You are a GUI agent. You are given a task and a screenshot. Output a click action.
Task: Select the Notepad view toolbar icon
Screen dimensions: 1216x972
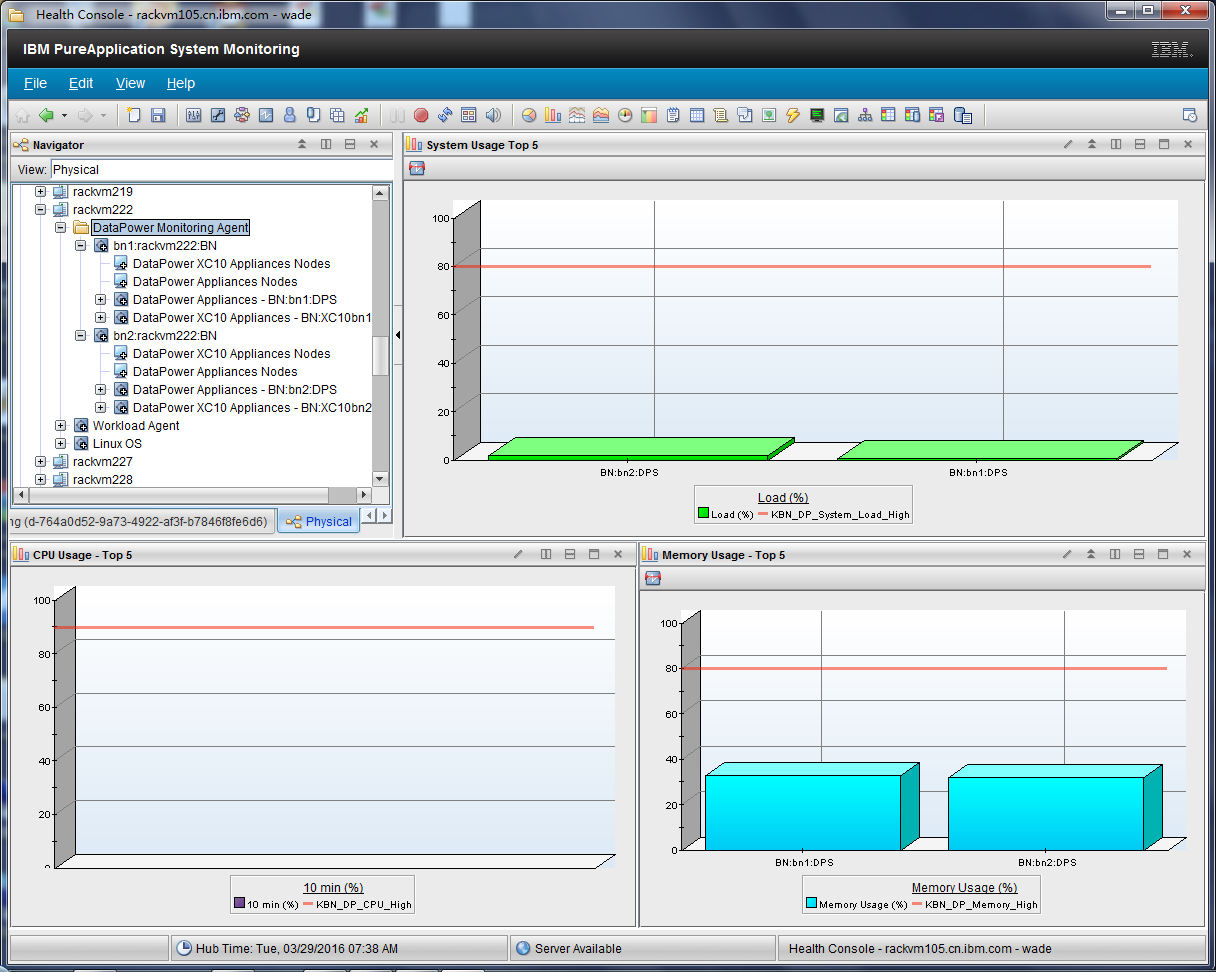[673, 115]
